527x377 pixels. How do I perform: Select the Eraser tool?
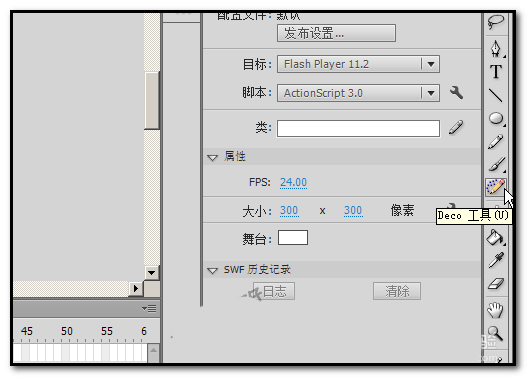coord(496,284)
